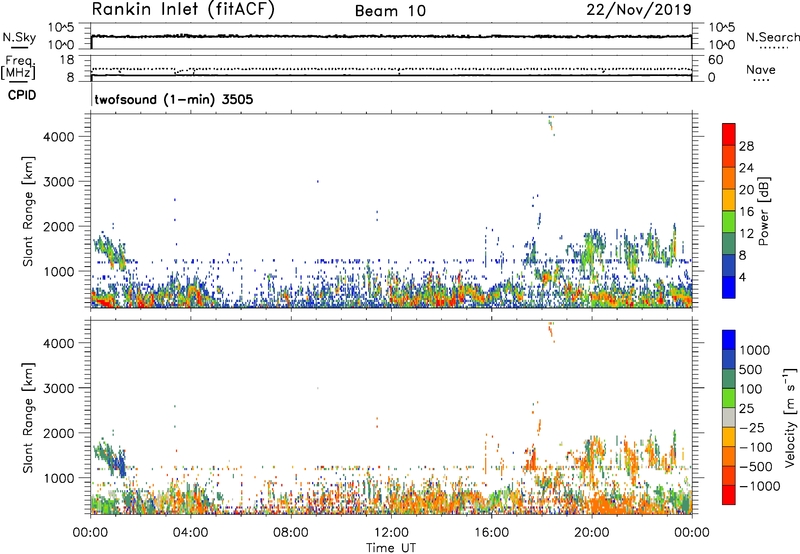The width and height of the screenshot is (800, 554).
Task: Click the 3000 km tick on velocity panel
Action: 58,388
